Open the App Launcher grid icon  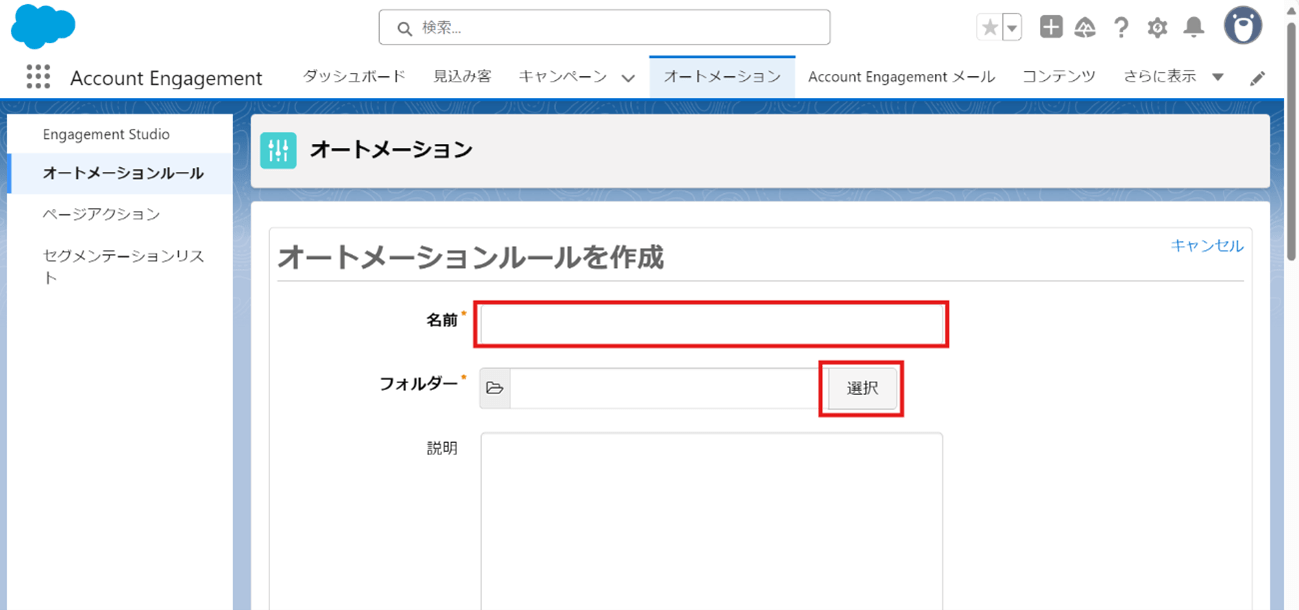[38, 77]
